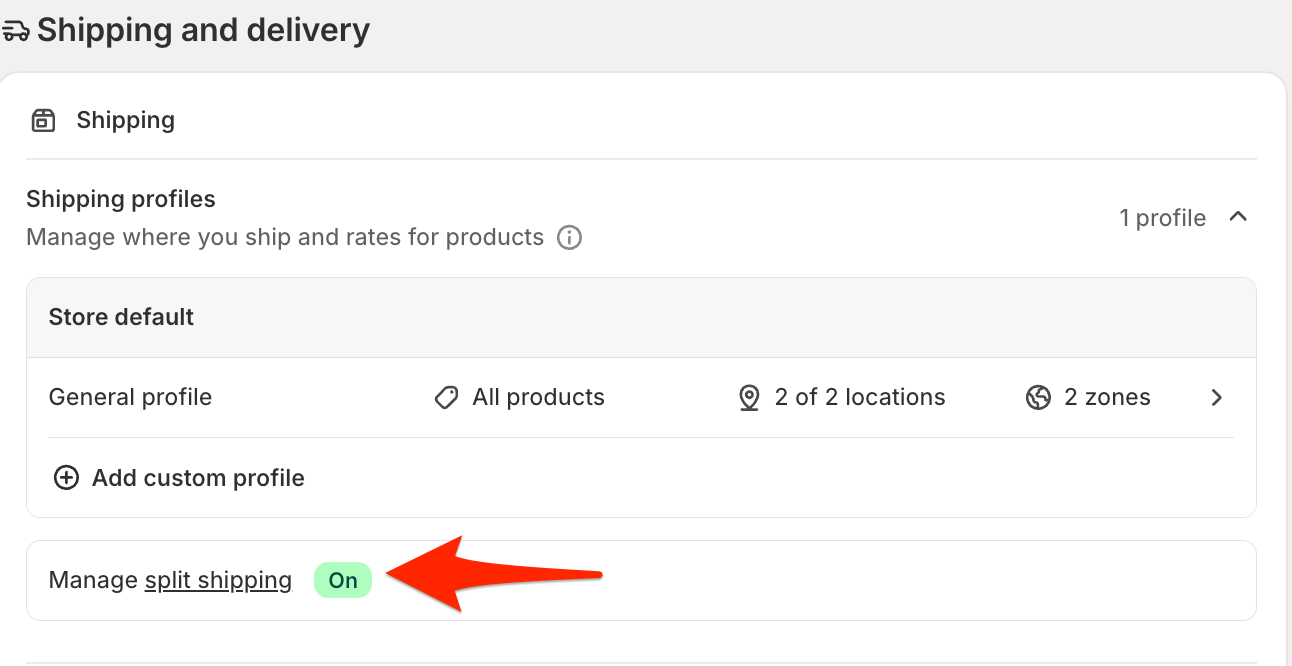Toggle the split shipping On badge
1292x666 pixels.
point(343,580)
